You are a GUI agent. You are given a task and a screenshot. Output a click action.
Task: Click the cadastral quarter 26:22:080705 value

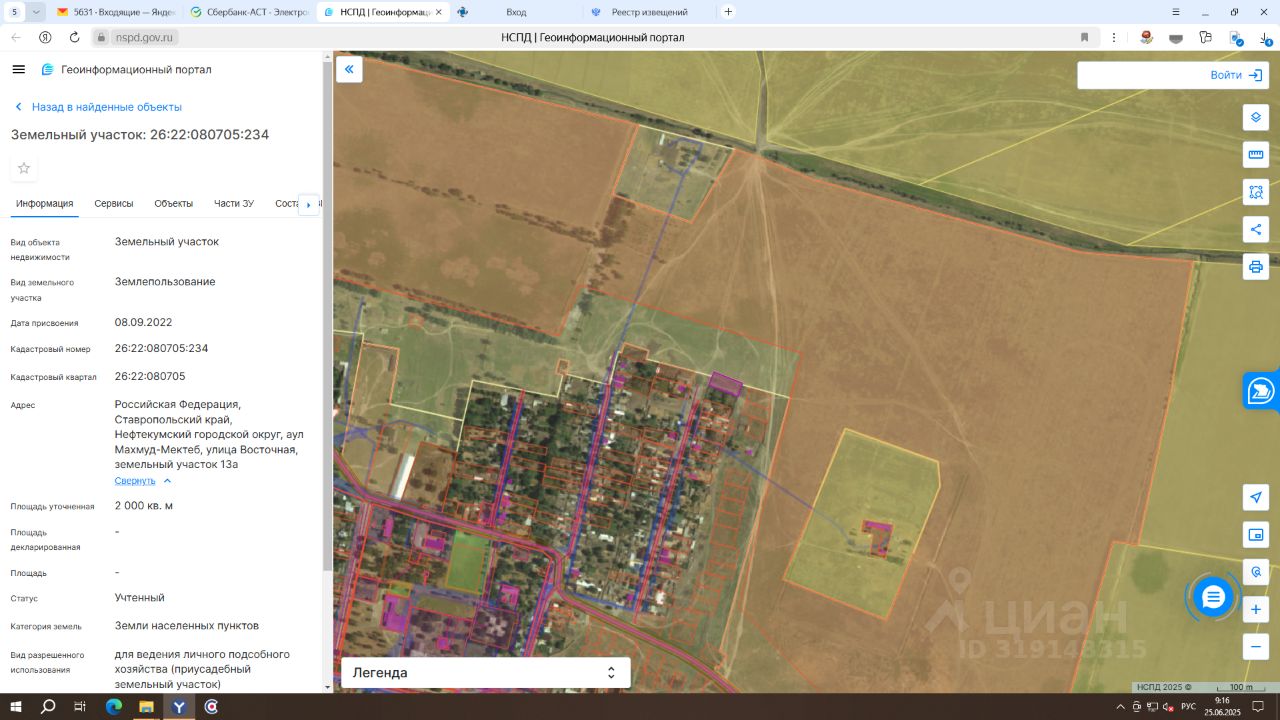150,377
